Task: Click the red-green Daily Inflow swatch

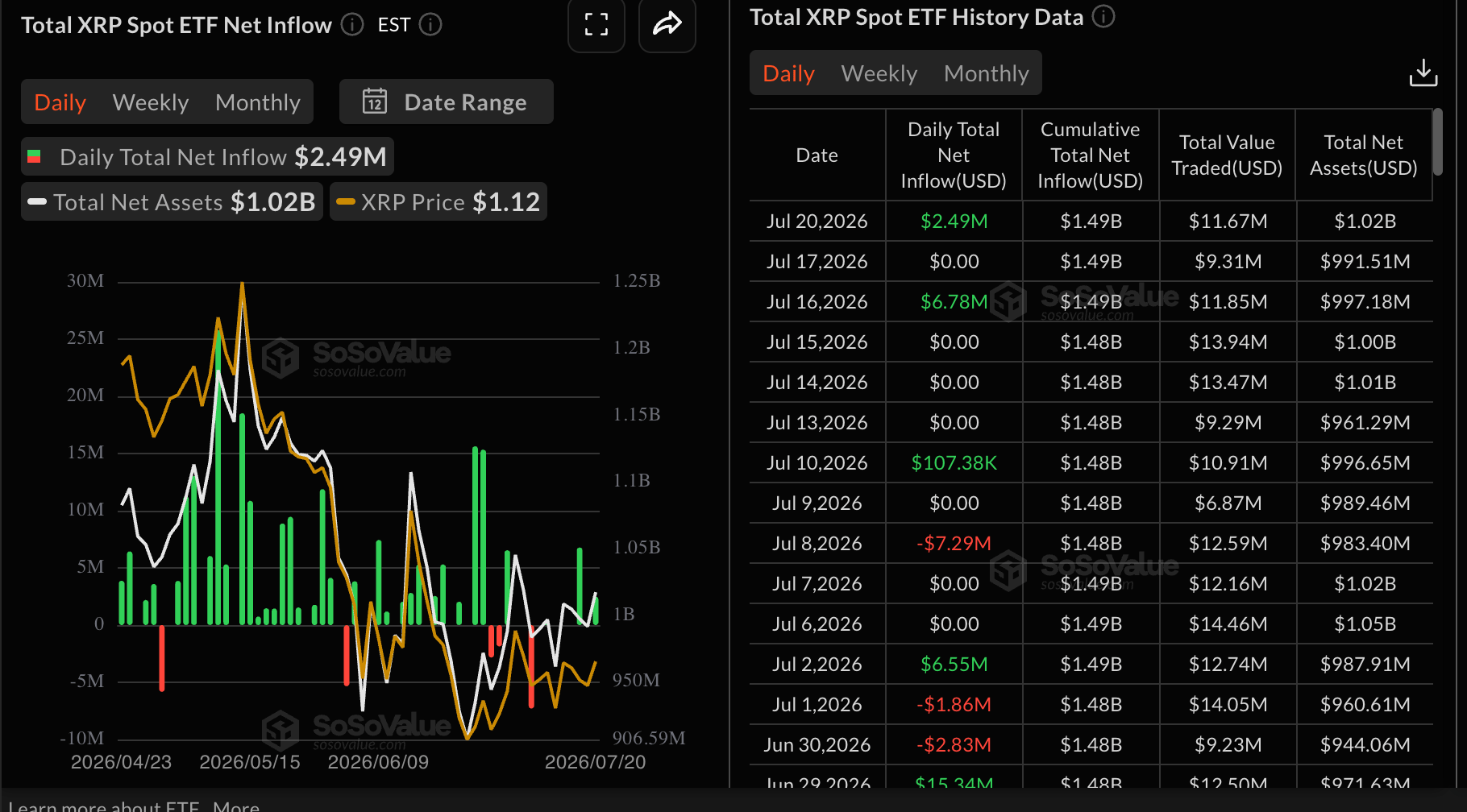Action: 34,156
